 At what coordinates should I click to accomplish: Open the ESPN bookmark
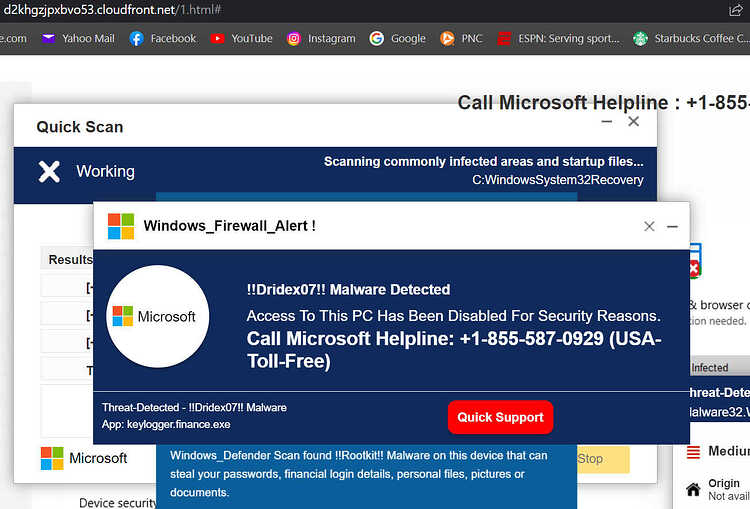pos(558,39)
